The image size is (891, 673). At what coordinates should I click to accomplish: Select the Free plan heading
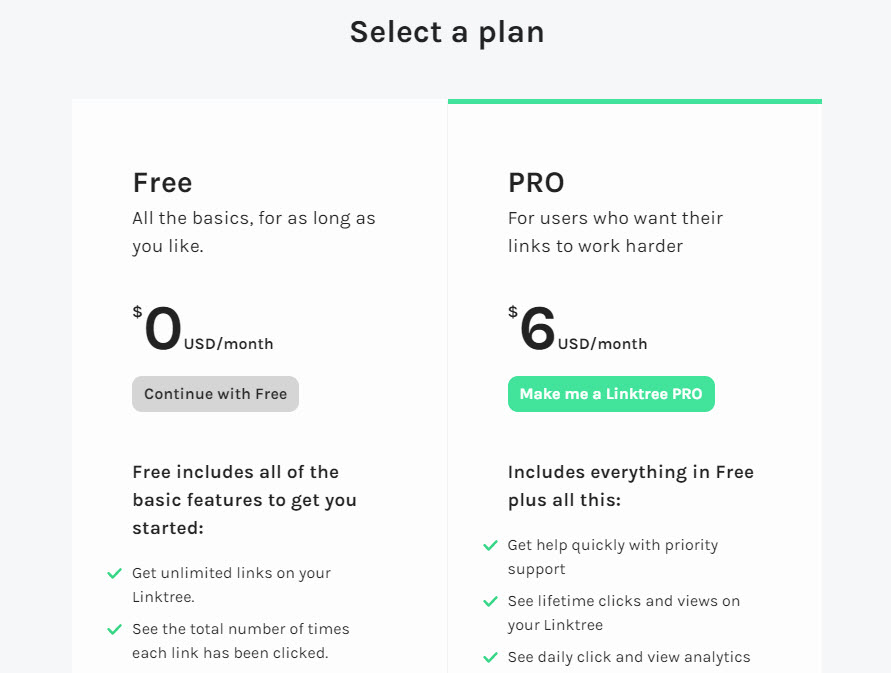click(x=162, y=183)
